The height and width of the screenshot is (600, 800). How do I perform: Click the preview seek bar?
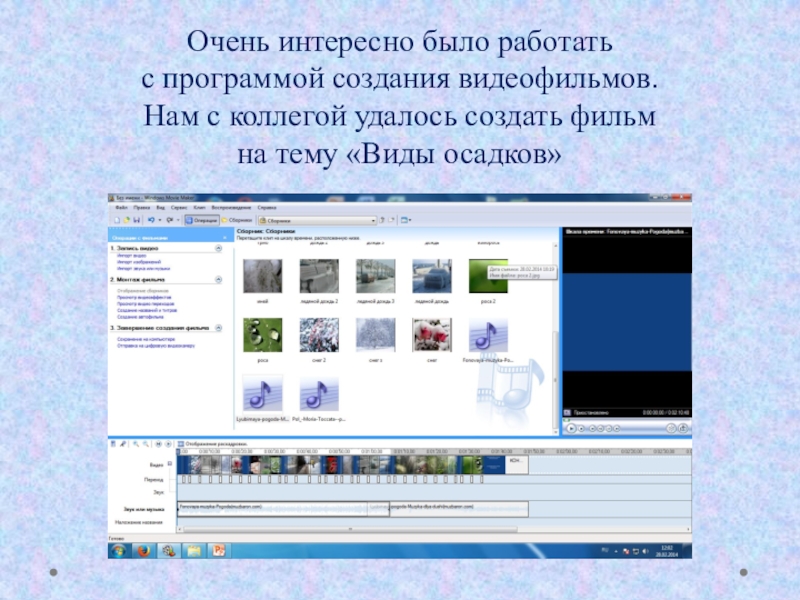[x=627, y=421]
